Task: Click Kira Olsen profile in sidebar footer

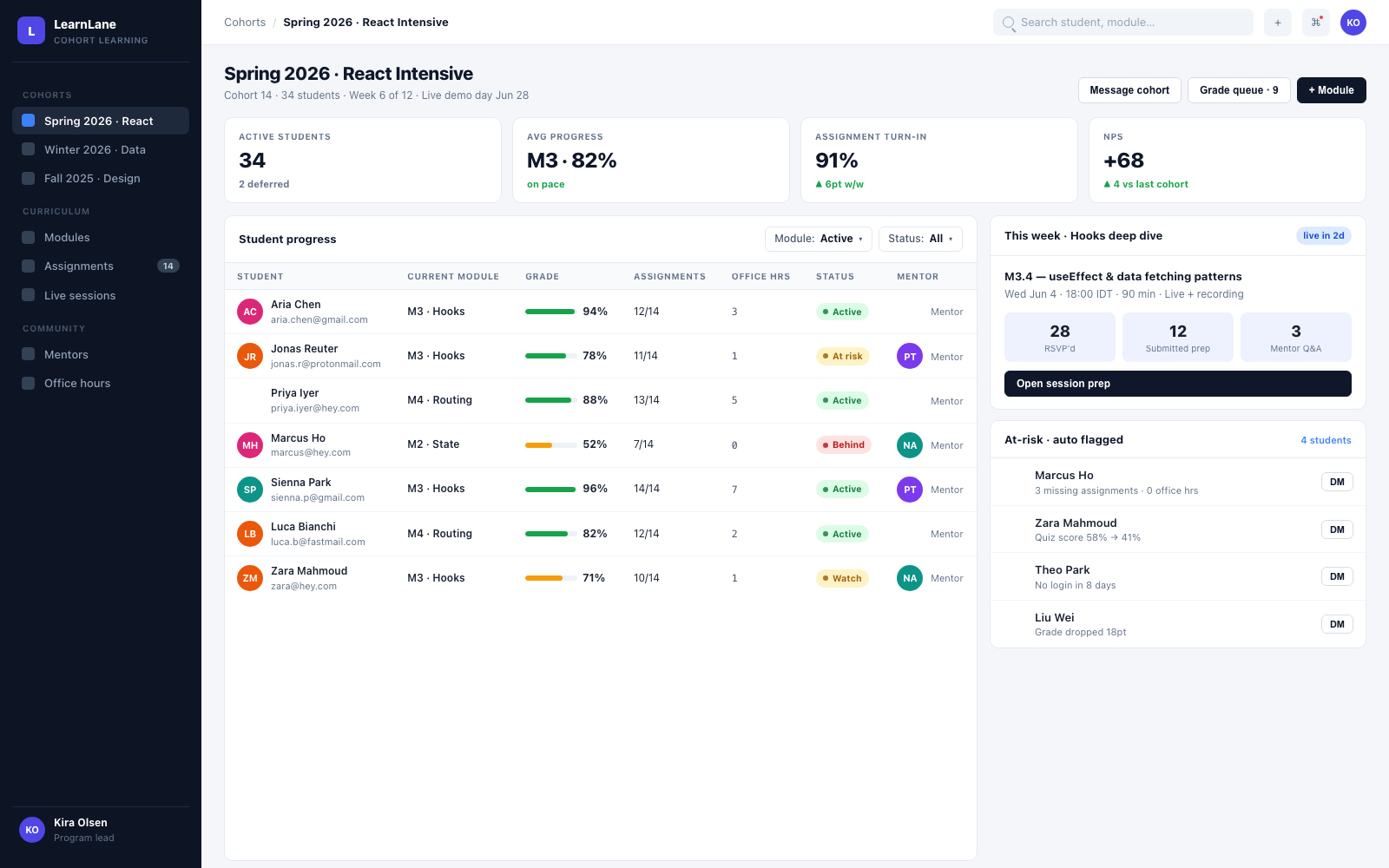Action: coord(101,830)
